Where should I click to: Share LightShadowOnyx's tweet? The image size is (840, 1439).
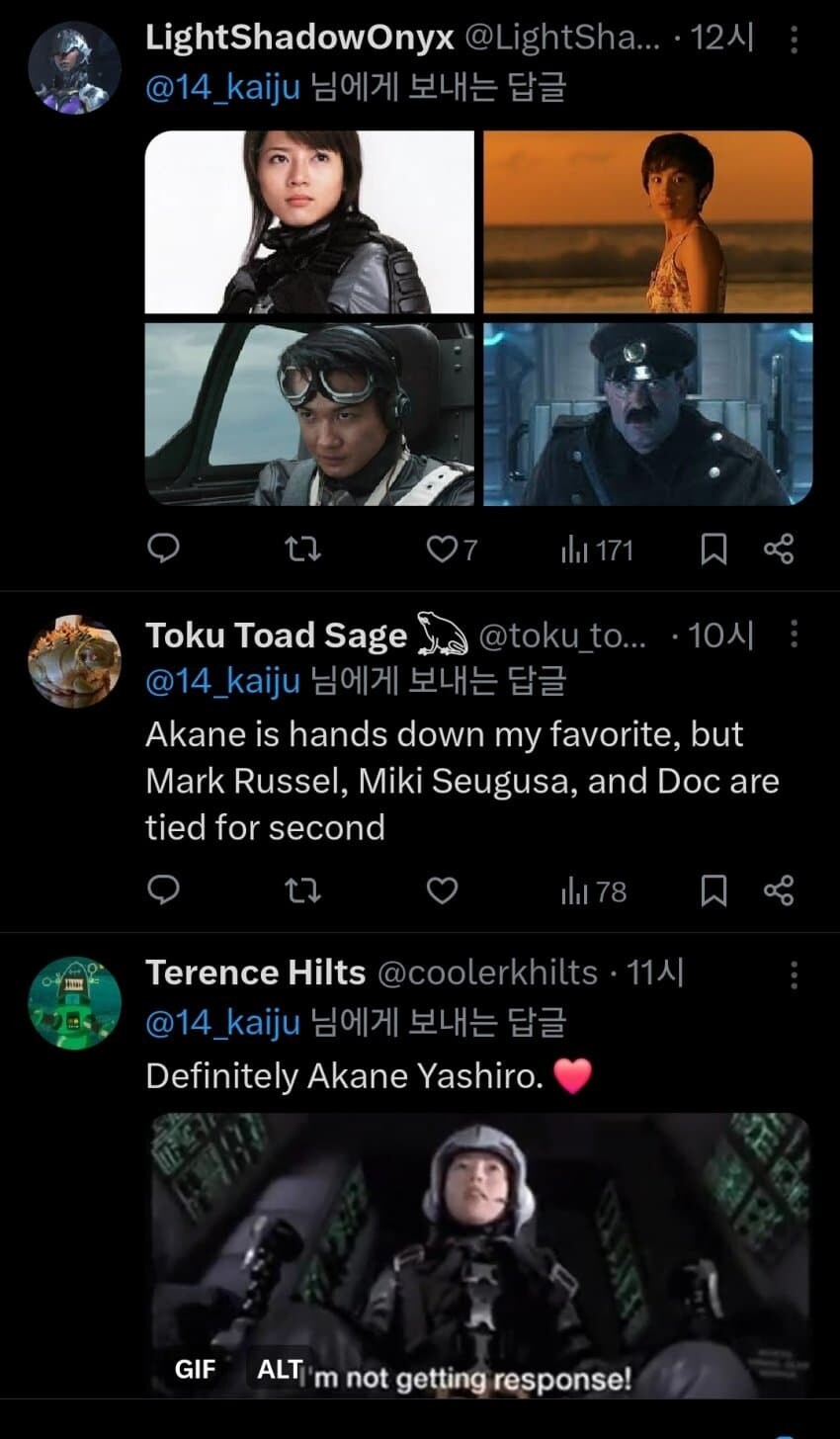(779, 550)
